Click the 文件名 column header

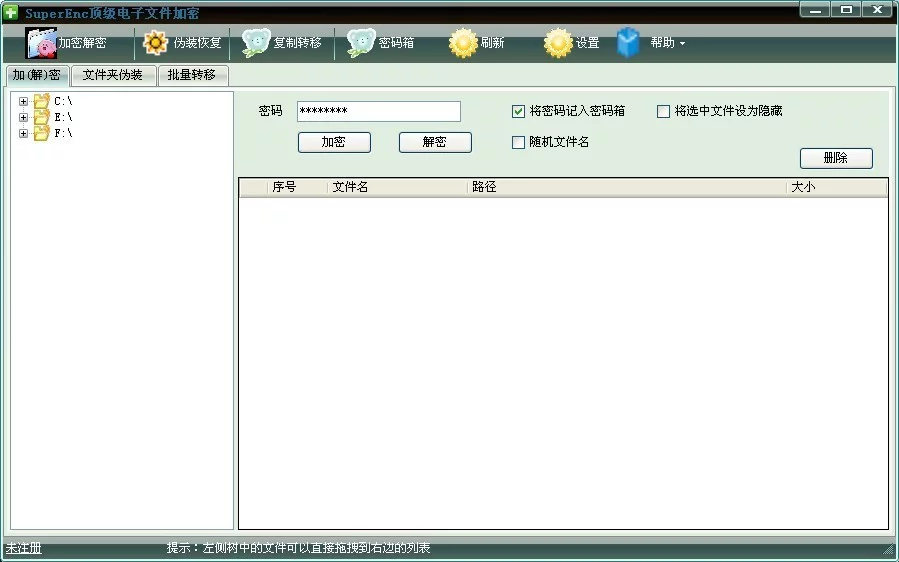click(x=397, y=188)
